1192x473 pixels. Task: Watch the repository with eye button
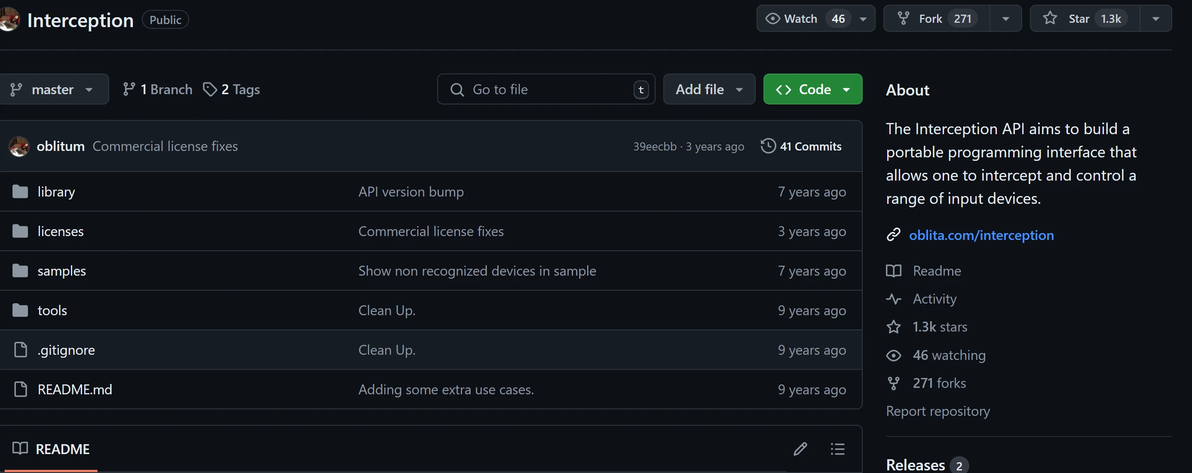click(x=804, y=18)
